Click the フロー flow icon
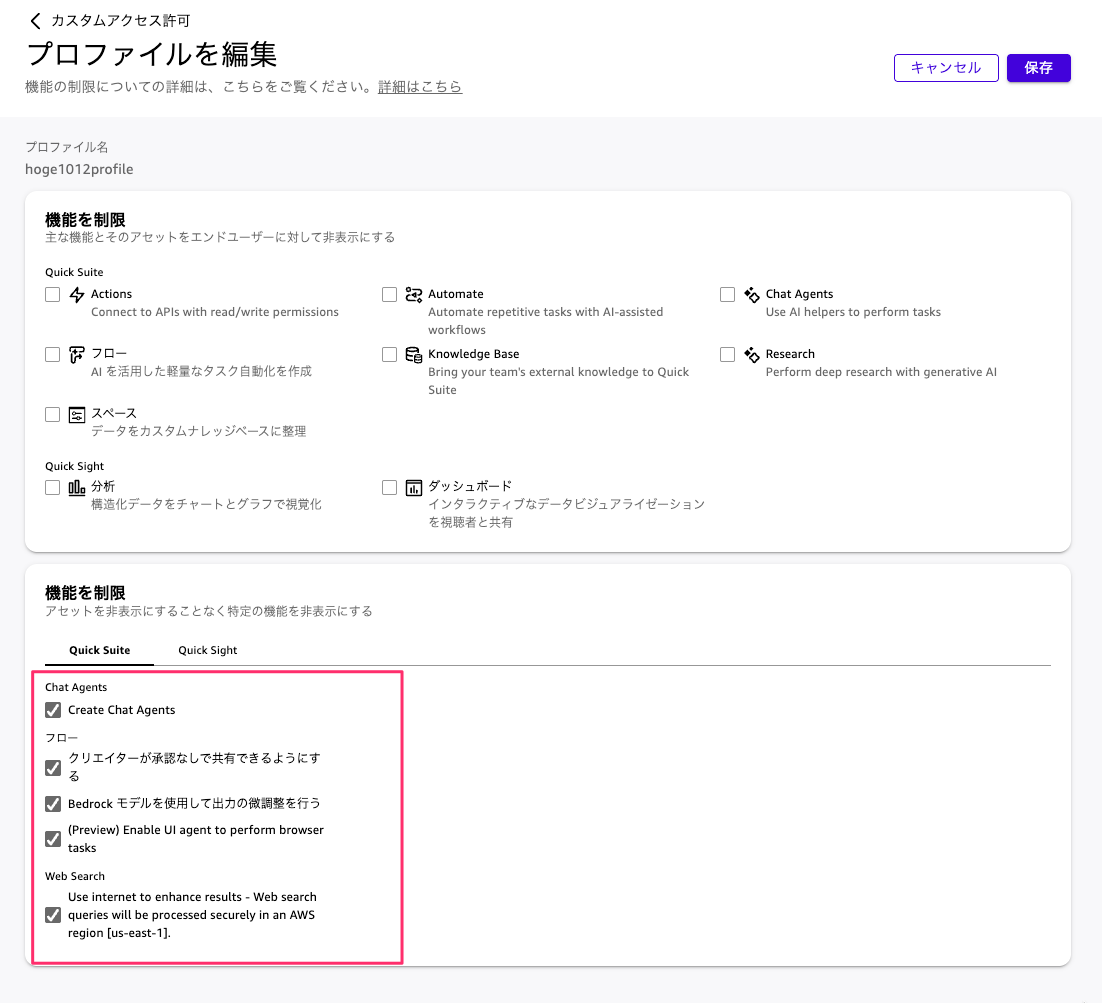This screenshot has height=1003, width=1102. 77,355
